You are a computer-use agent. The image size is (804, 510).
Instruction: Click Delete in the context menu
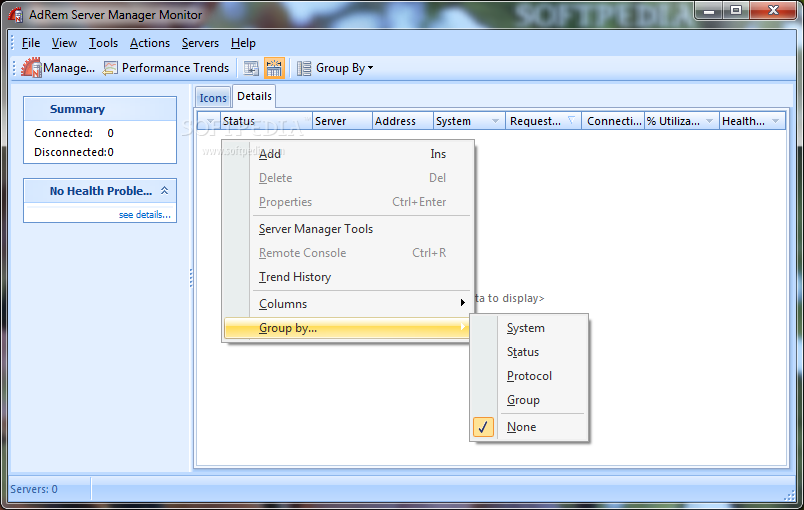point(347,178)
